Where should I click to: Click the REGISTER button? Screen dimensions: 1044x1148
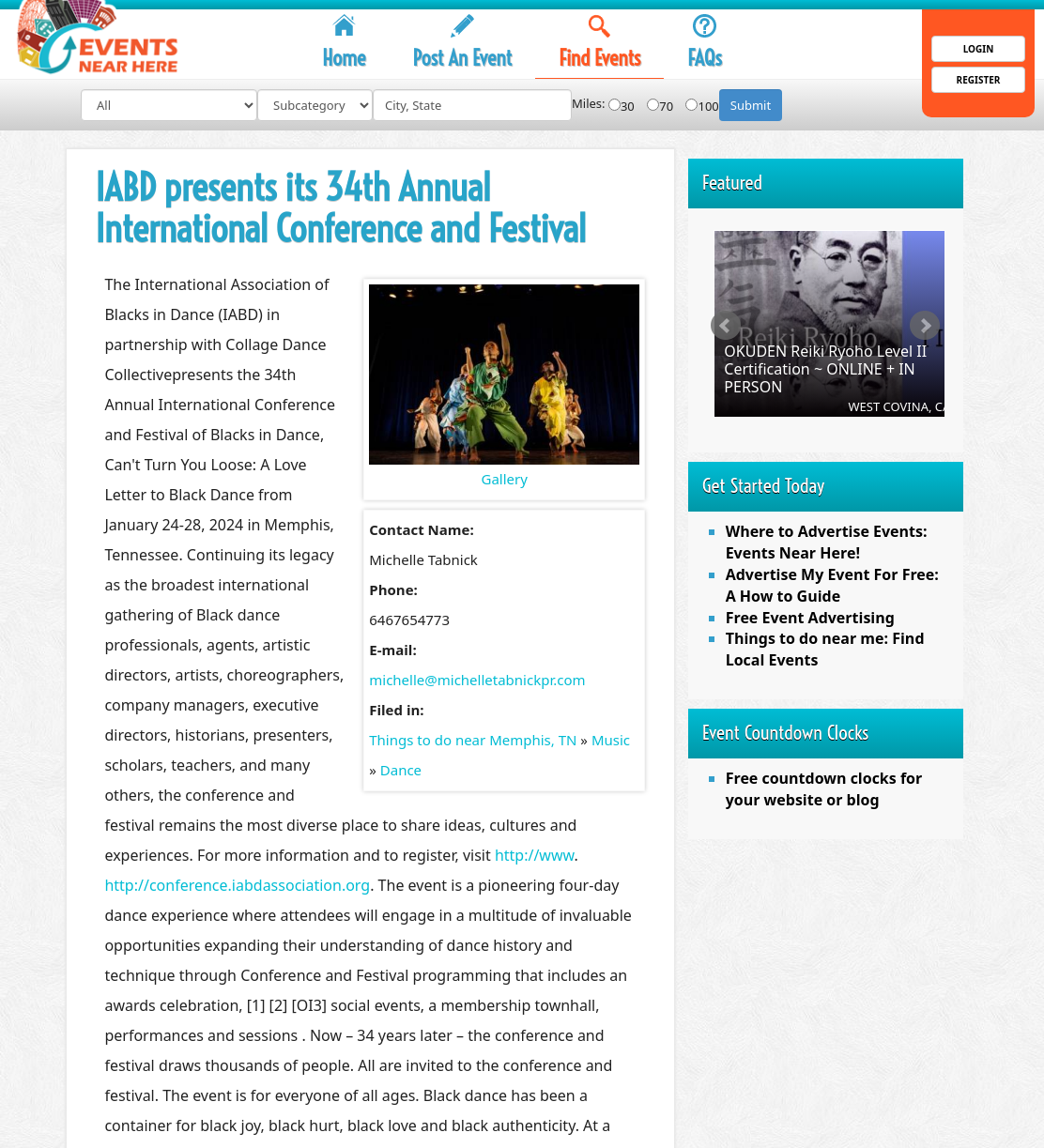coord(977,80)
